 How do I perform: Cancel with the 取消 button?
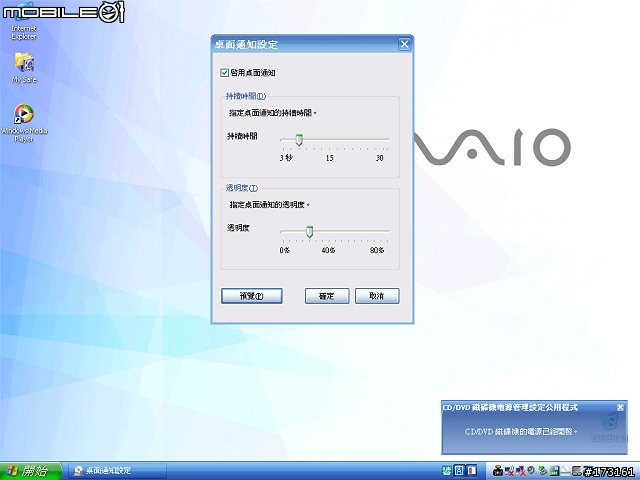pos(377,296)
